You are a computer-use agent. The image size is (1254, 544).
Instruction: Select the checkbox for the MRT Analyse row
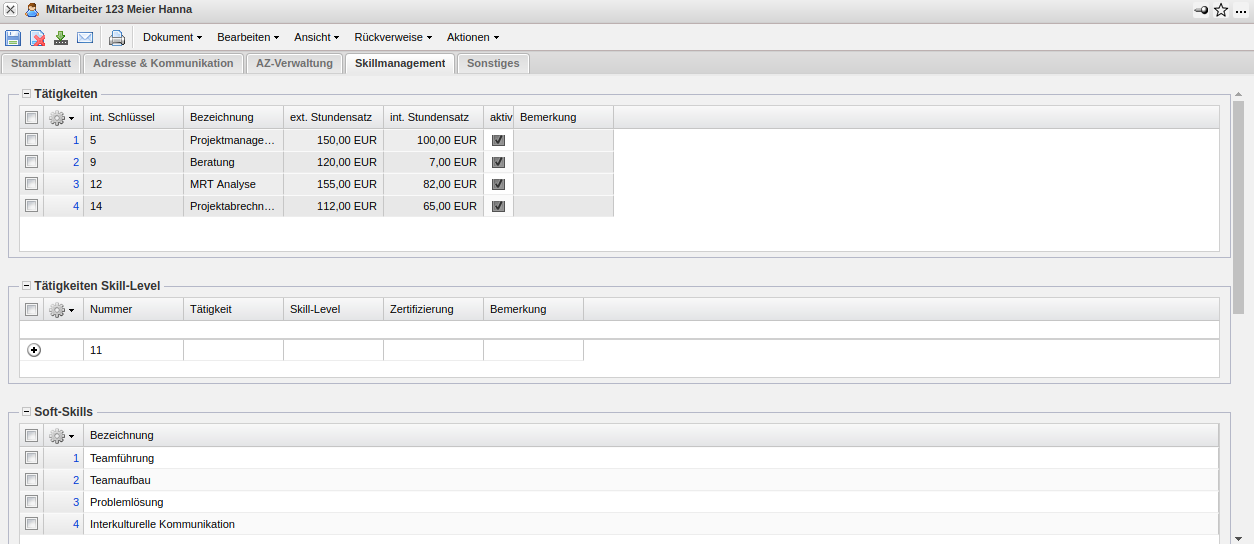(32, 184)
